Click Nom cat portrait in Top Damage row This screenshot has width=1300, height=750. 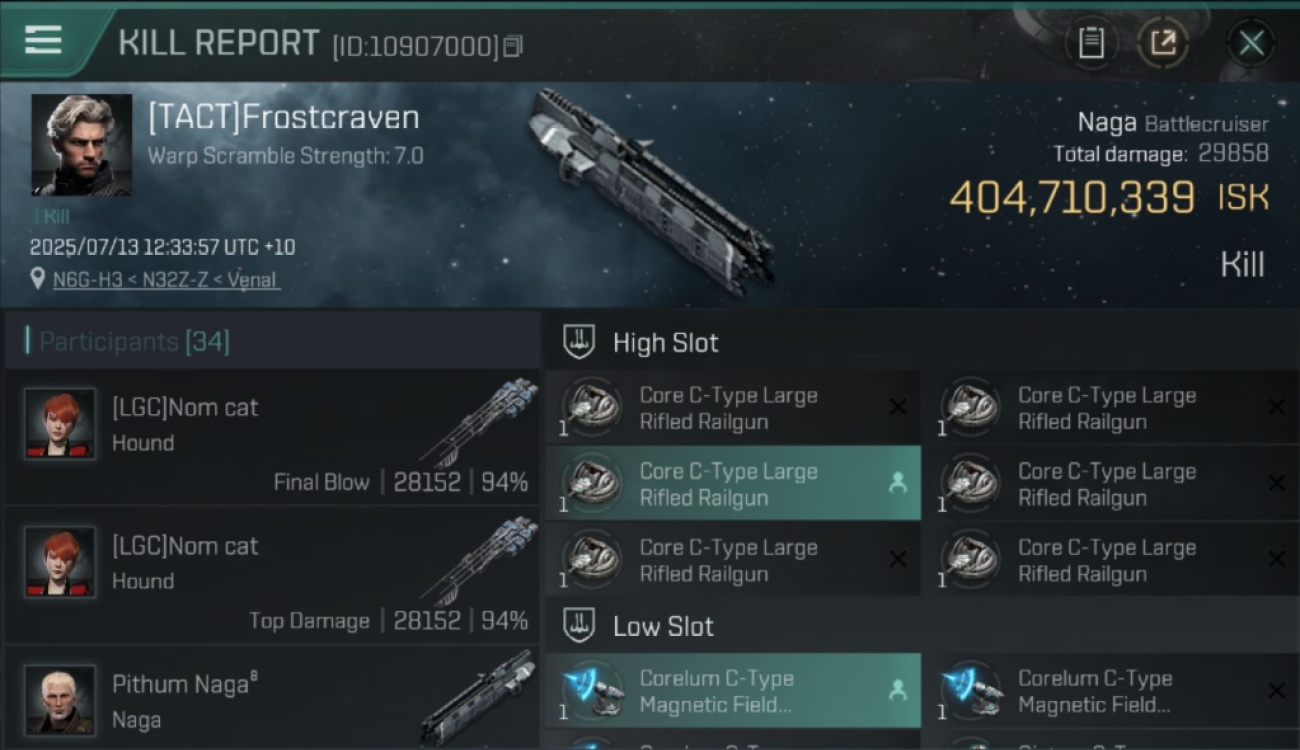coord(60,562)
